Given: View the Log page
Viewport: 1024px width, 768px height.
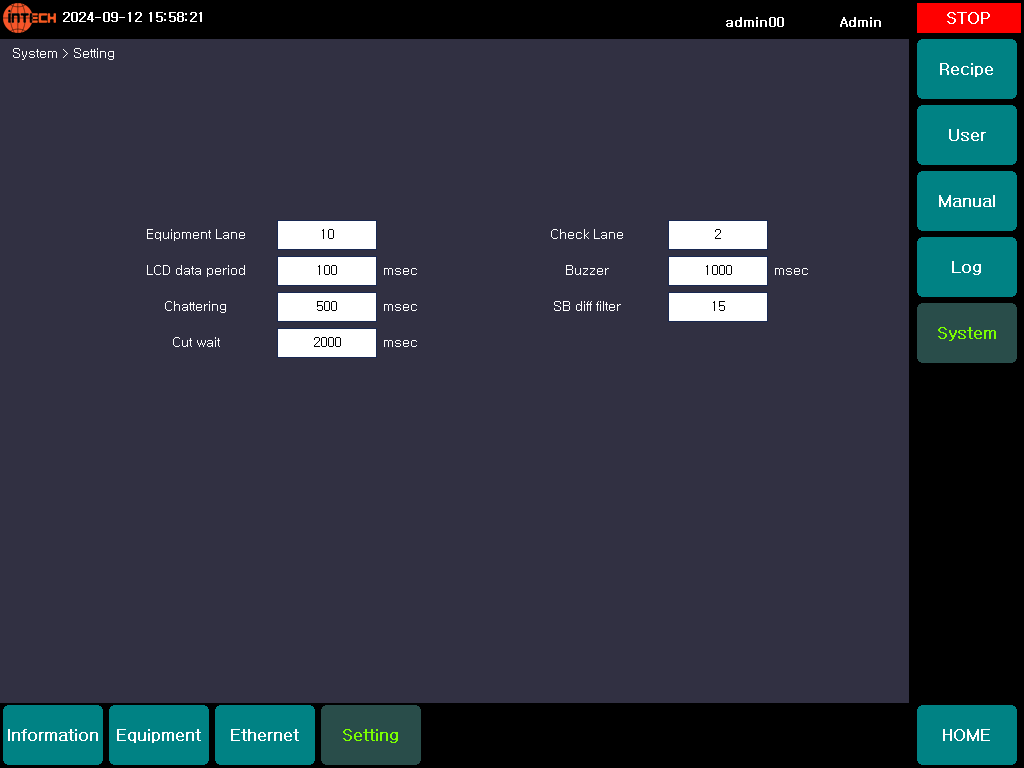Looking at the screenshot, I should coord(966,267).
